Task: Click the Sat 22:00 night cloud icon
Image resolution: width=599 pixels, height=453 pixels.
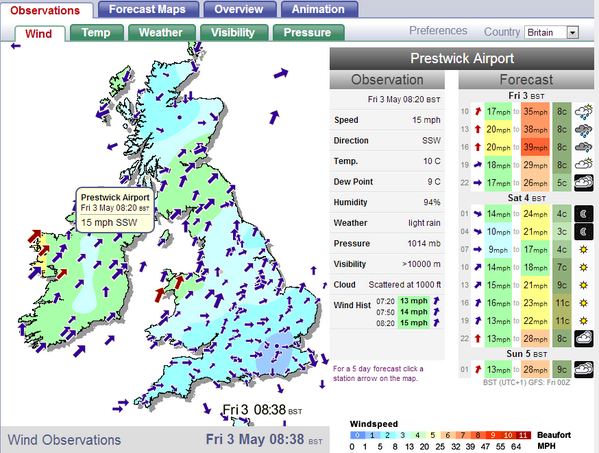Action: click(583, 338)
